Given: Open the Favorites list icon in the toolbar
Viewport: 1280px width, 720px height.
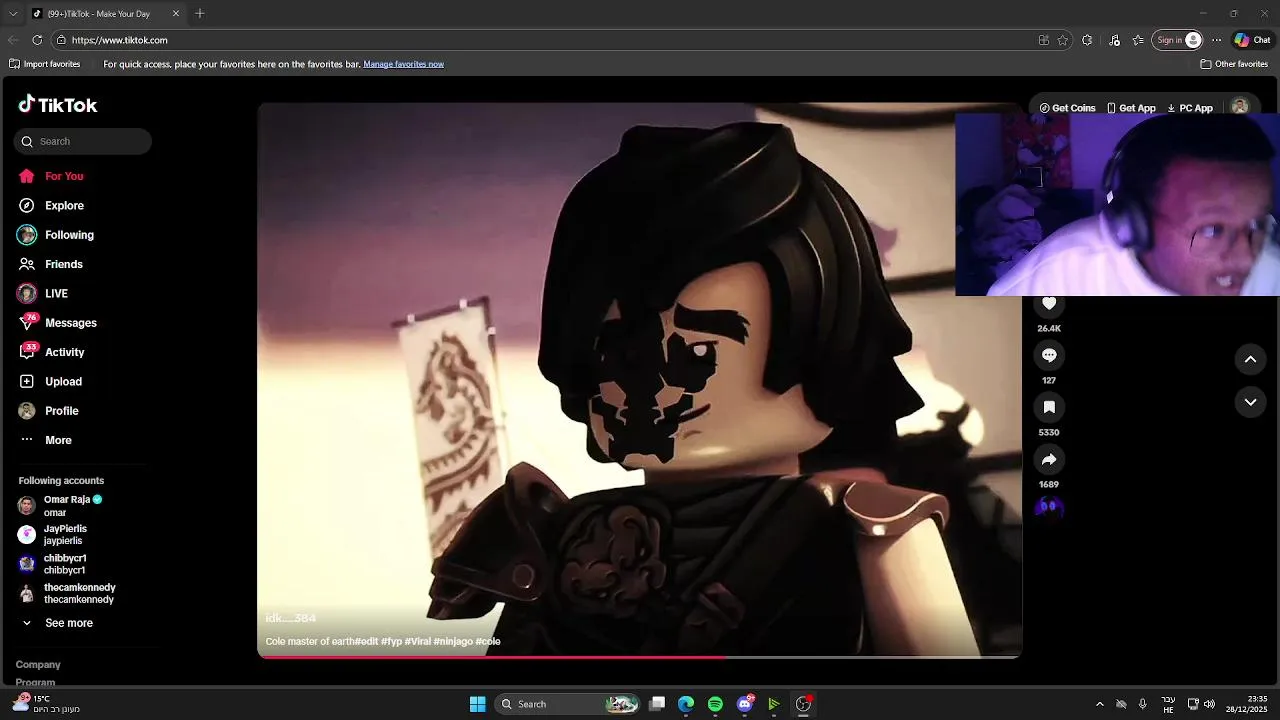Looking at the screenshot, I should [1138, 40].
